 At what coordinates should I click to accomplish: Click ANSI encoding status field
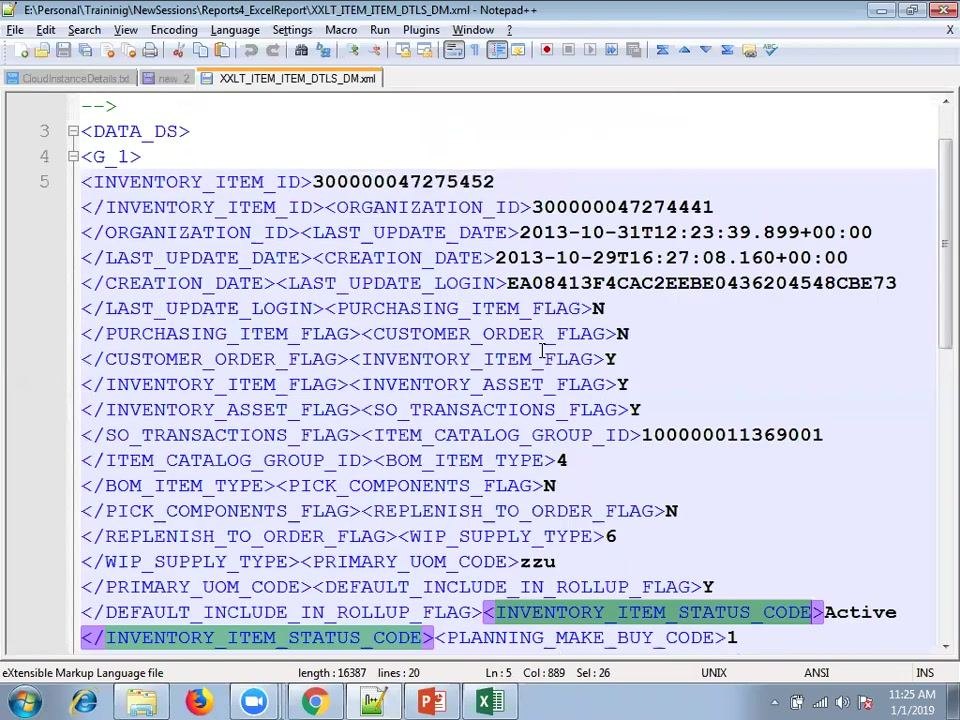point(816,673)
